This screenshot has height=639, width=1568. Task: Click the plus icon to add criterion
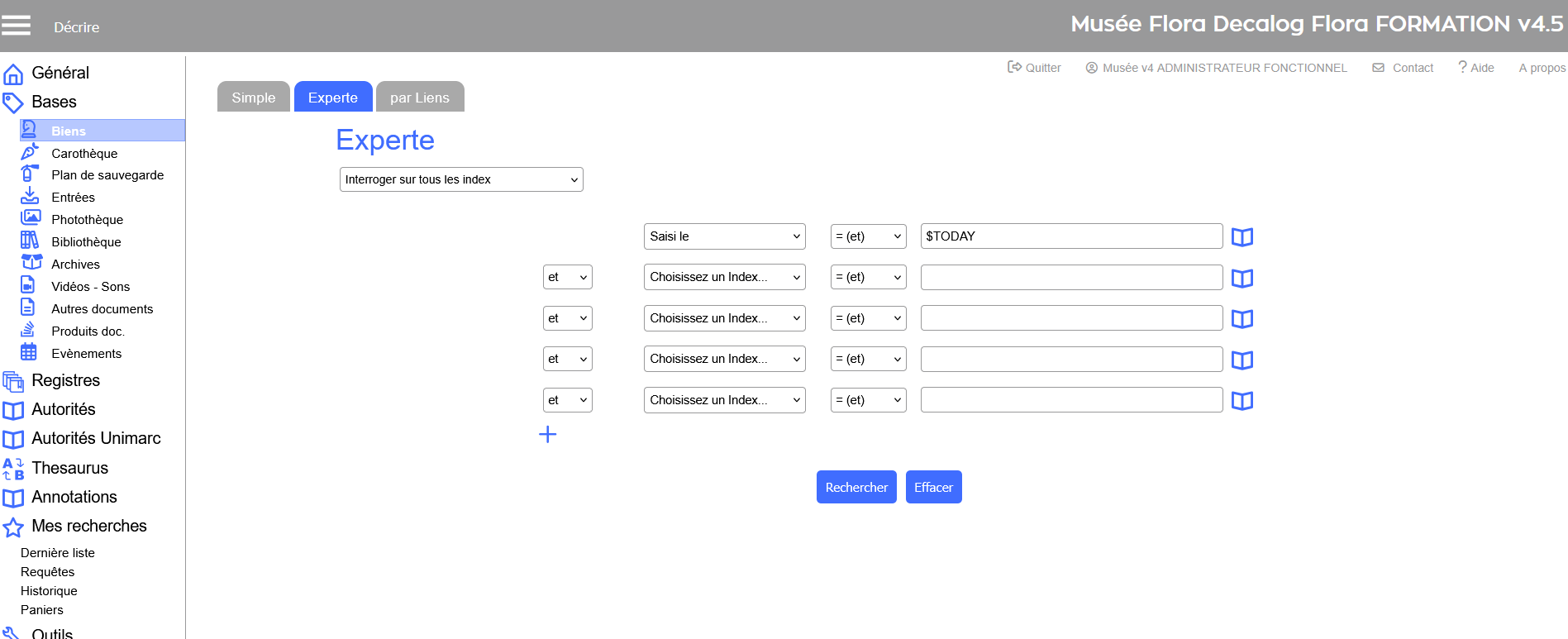coord(547,435)
